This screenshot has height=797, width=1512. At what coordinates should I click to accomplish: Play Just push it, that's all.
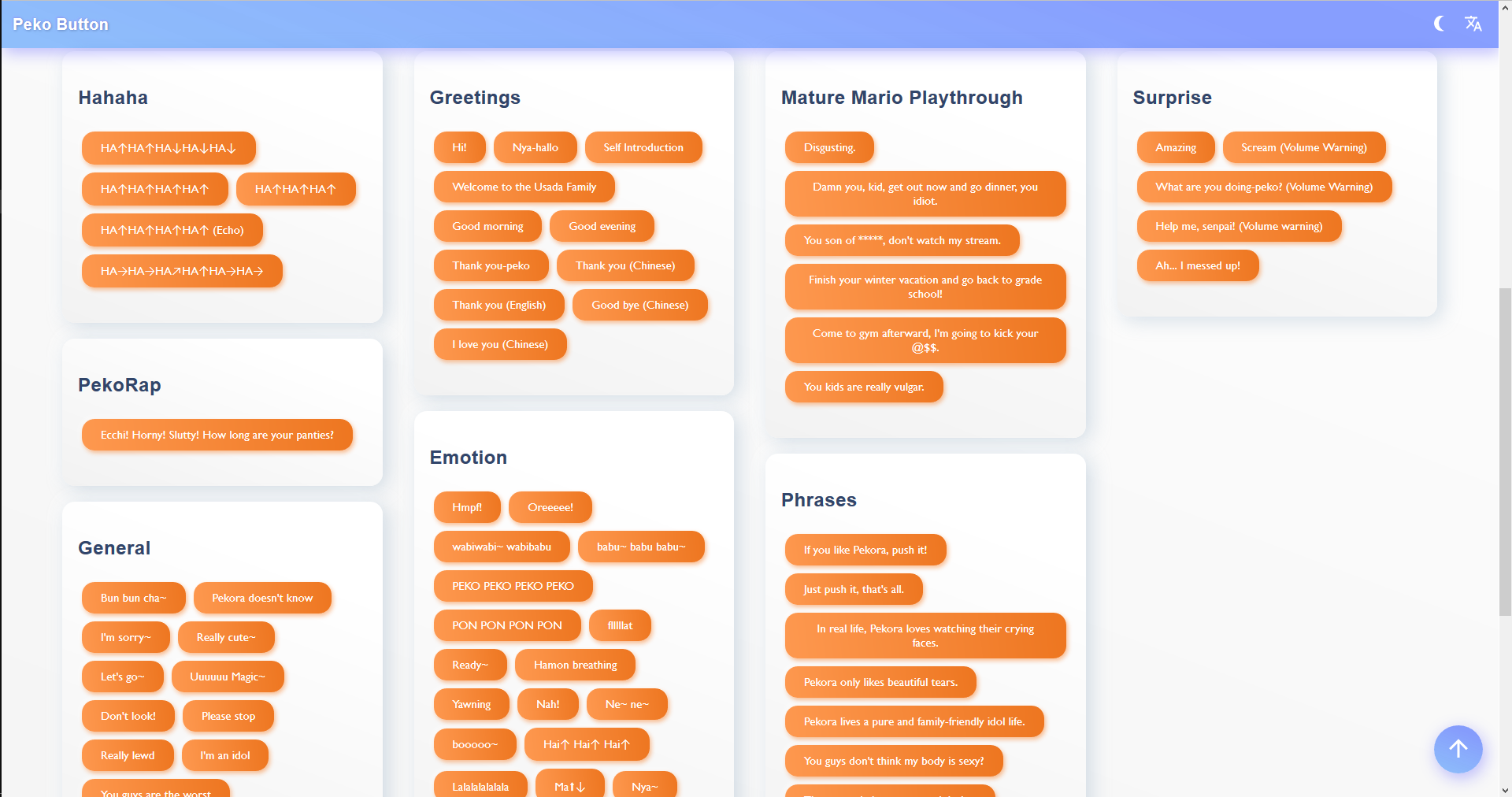click(854, 589)
